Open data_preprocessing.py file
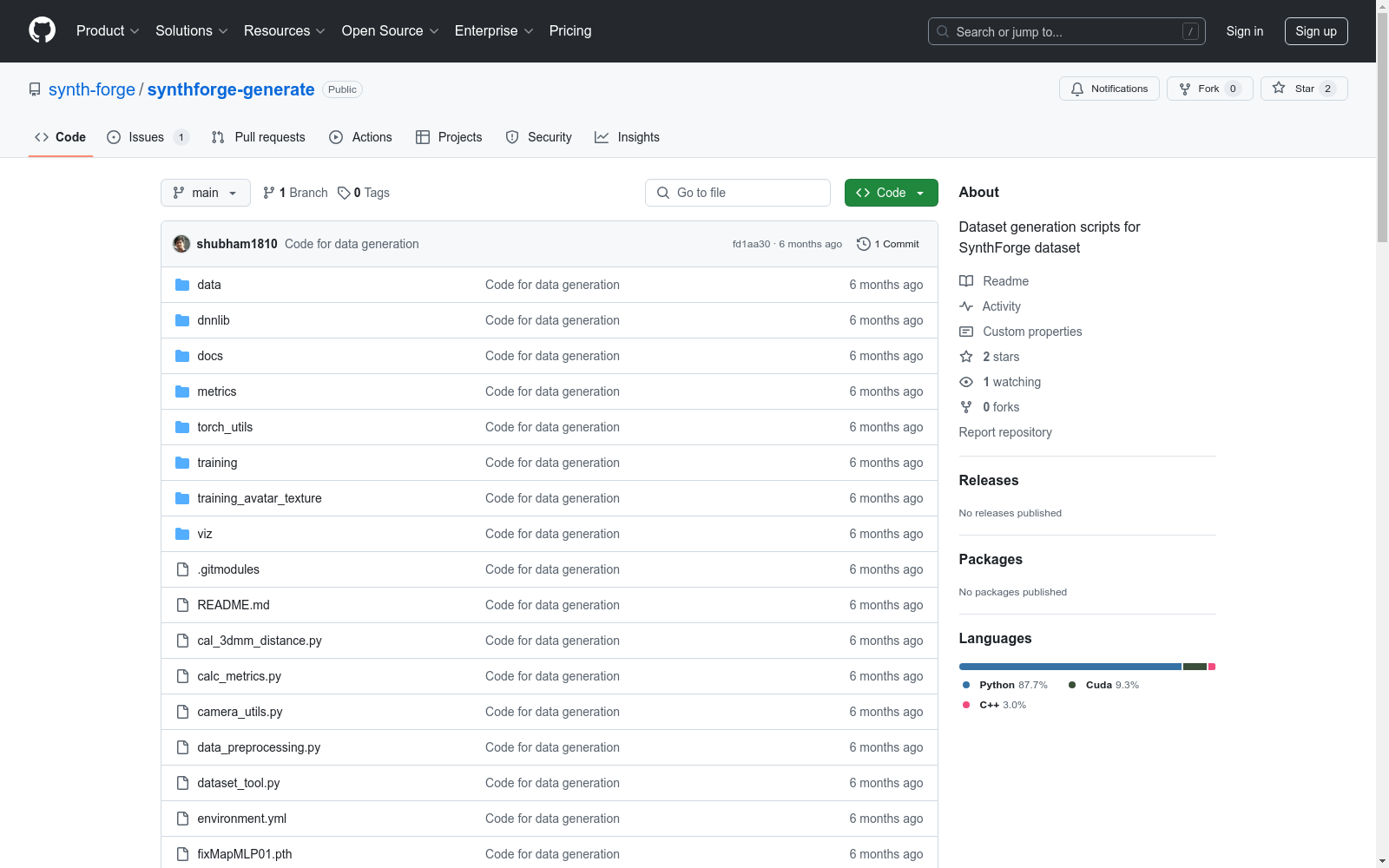 coord(259,747)
